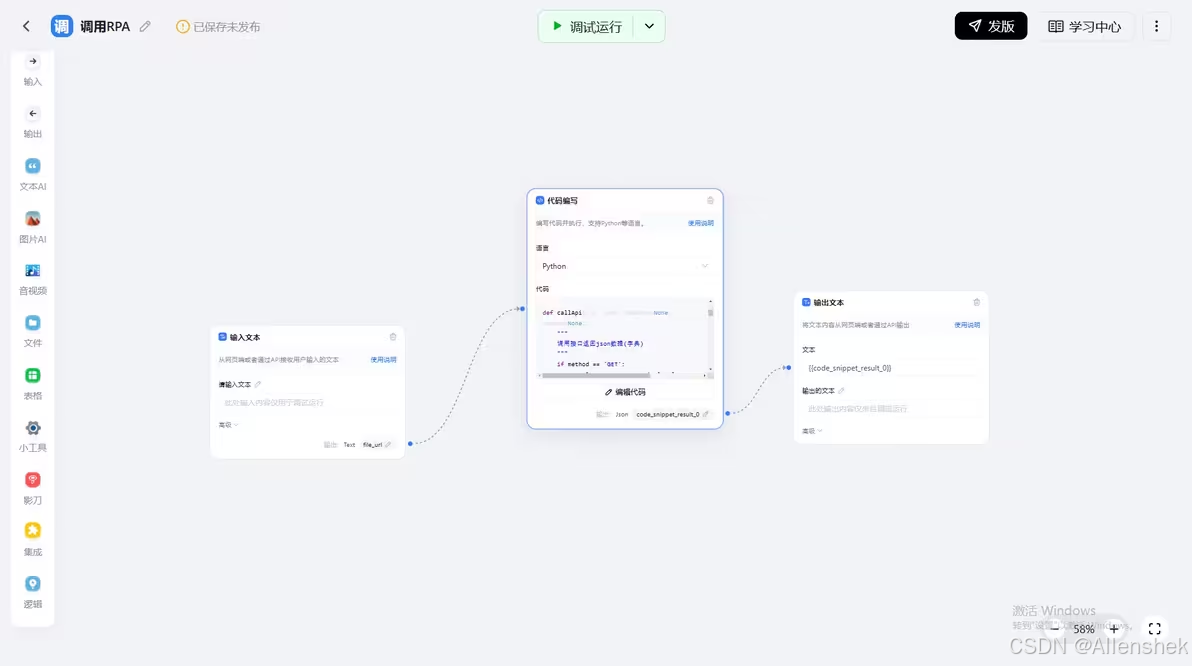Viewport: 1192px width, 666px height.
Task: Open 使用说明 link in 输出文本 node
Action: (967, 325)
